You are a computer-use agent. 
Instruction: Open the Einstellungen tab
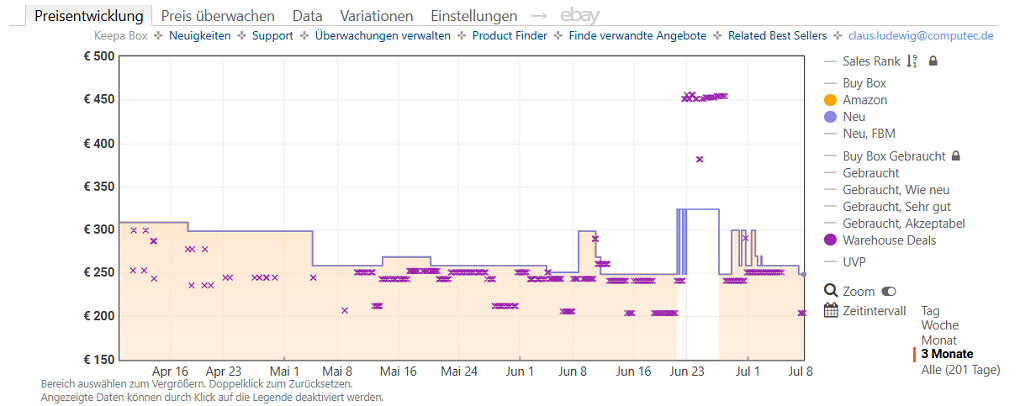click(474, 16)
